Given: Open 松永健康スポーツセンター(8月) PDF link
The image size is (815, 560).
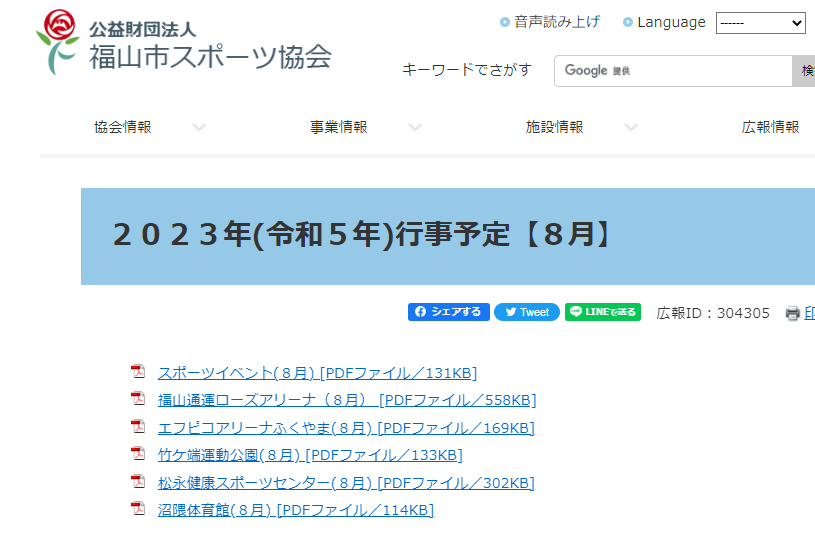Looking at the screenshot, I should (346, 483).
